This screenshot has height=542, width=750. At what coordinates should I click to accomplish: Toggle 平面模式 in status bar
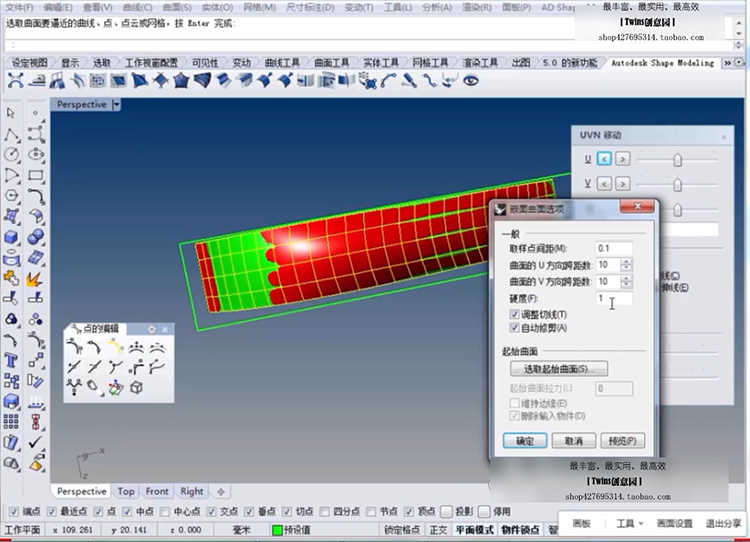tap(474, 530)
